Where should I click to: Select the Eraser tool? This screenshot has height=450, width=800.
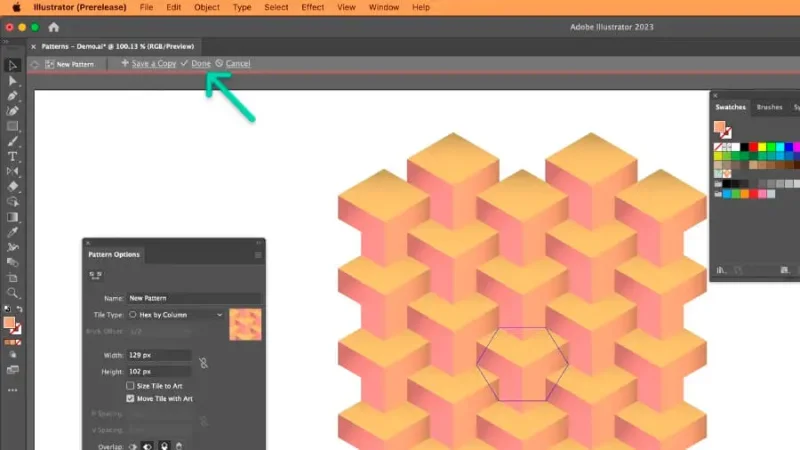12,187
